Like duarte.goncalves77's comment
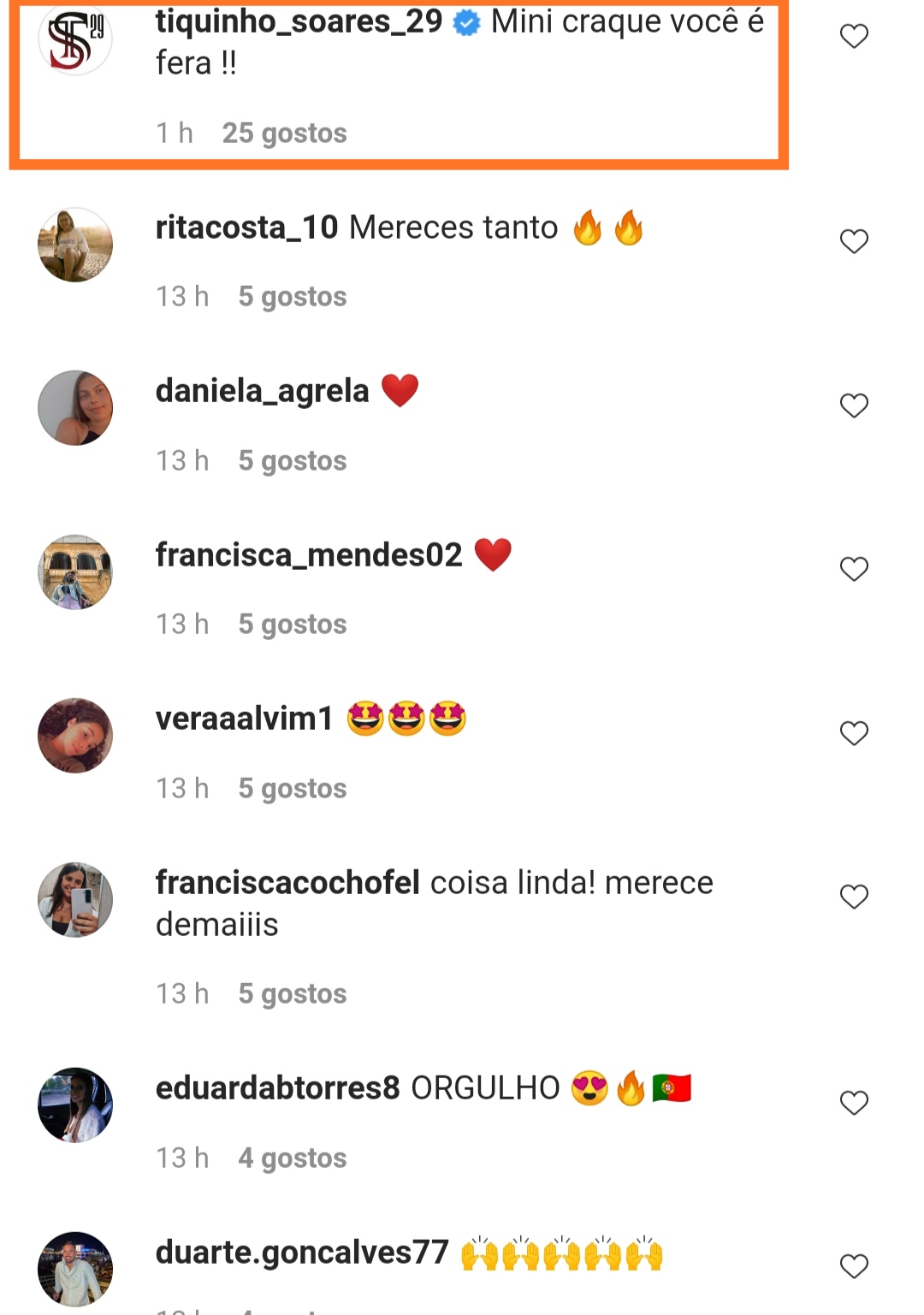Screen dimensions: 924x1315 tap(854, 1266)
